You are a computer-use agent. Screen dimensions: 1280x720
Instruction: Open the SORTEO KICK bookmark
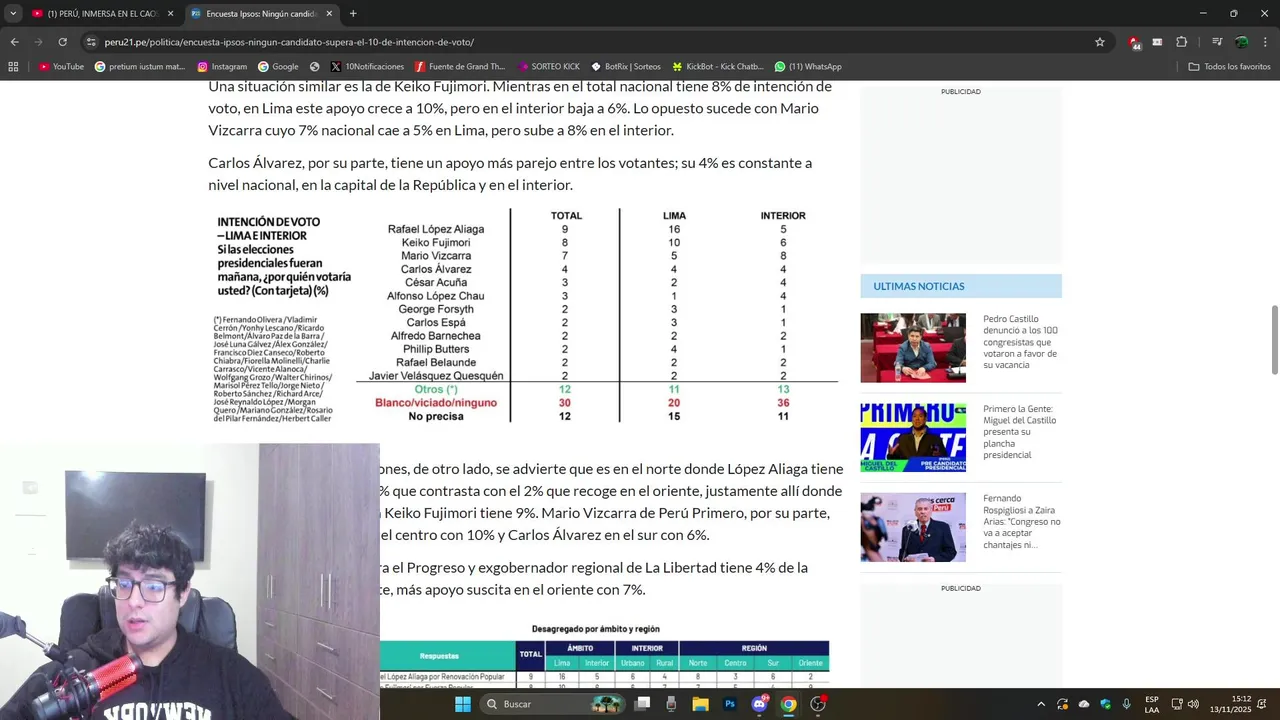tap(548, 67)
